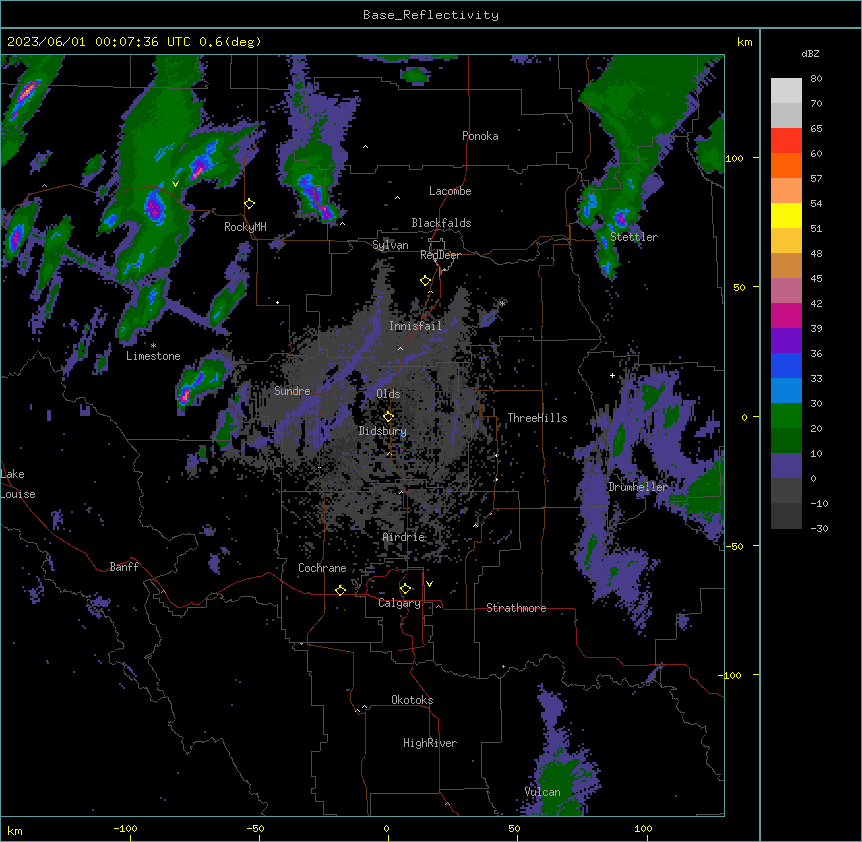Select the white asterisk above Limestone label
The image size is (862, 842).
(153, 346)
